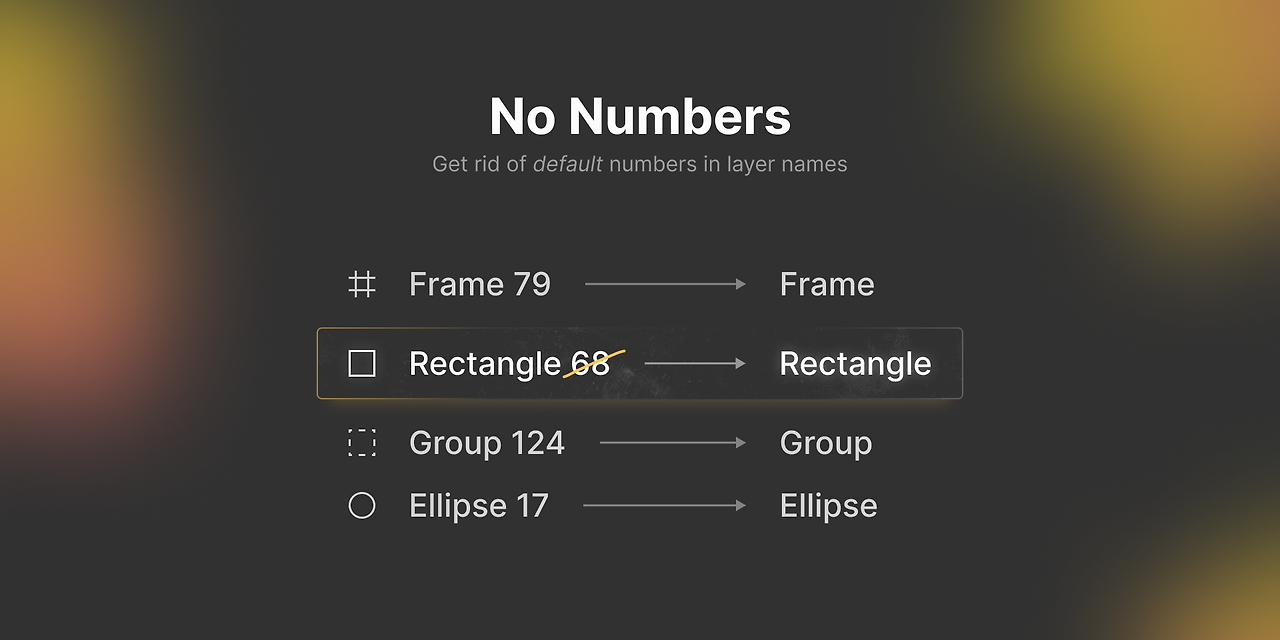Select the Group 124 layer name
The width and height of the screenshot is (1280, 640).
487,443
